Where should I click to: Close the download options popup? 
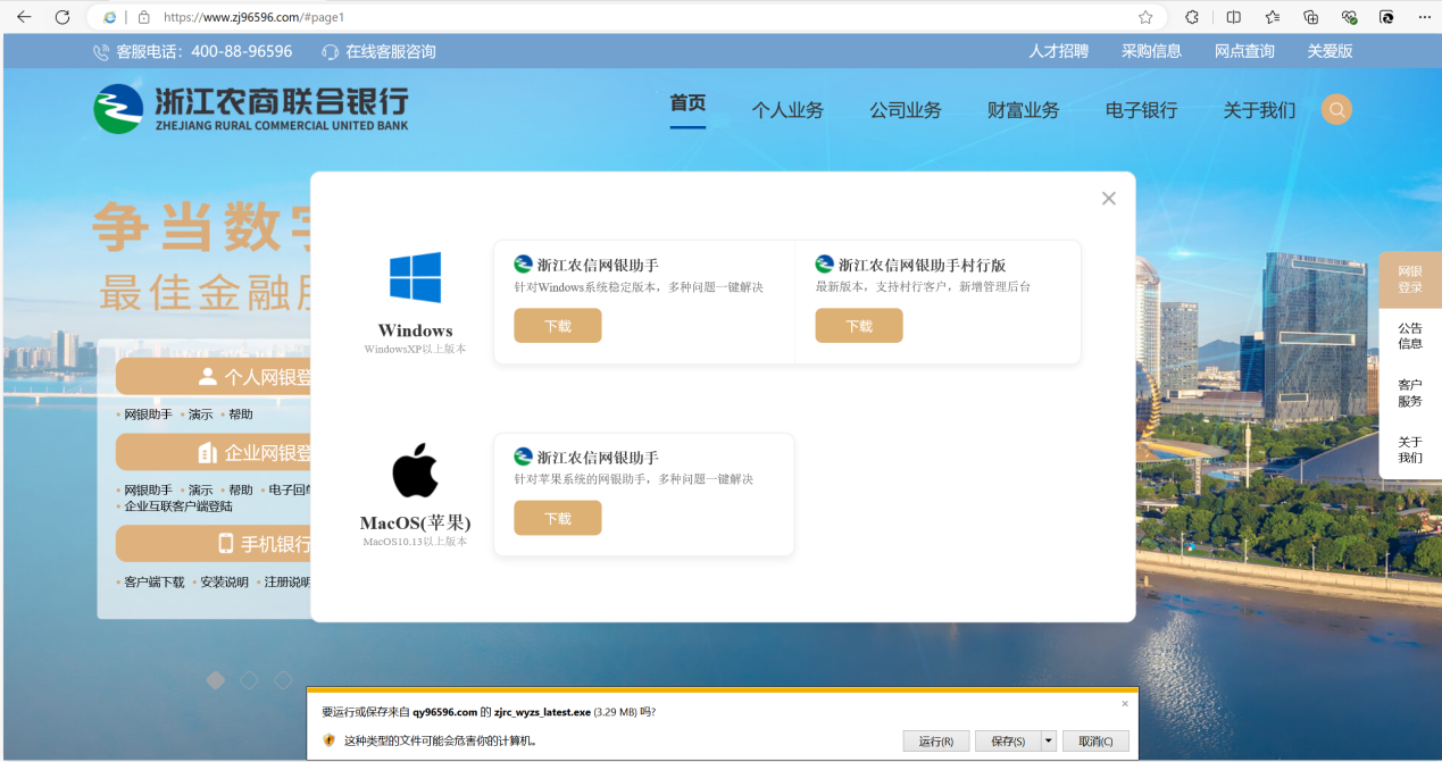point(1108,198)
